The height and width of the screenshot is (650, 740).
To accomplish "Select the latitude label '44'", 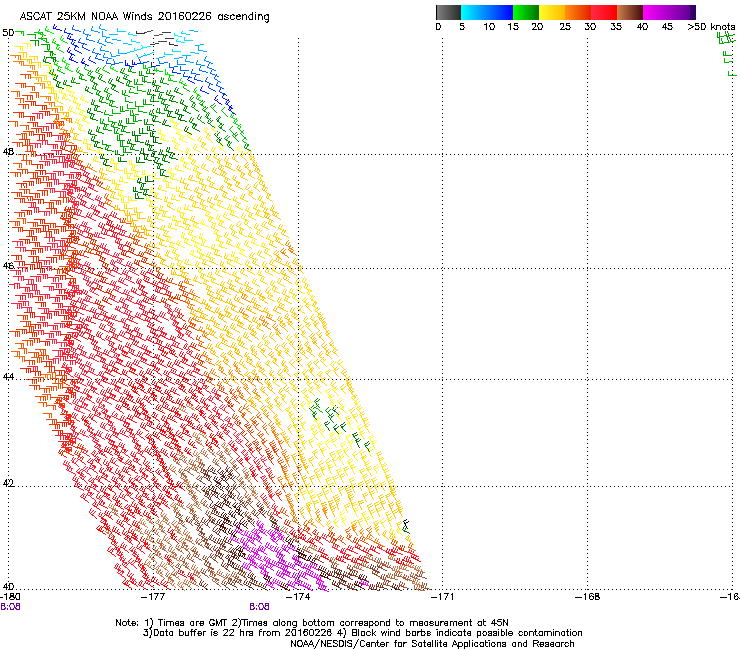I will pyautogui.click(x=8, y=377).
